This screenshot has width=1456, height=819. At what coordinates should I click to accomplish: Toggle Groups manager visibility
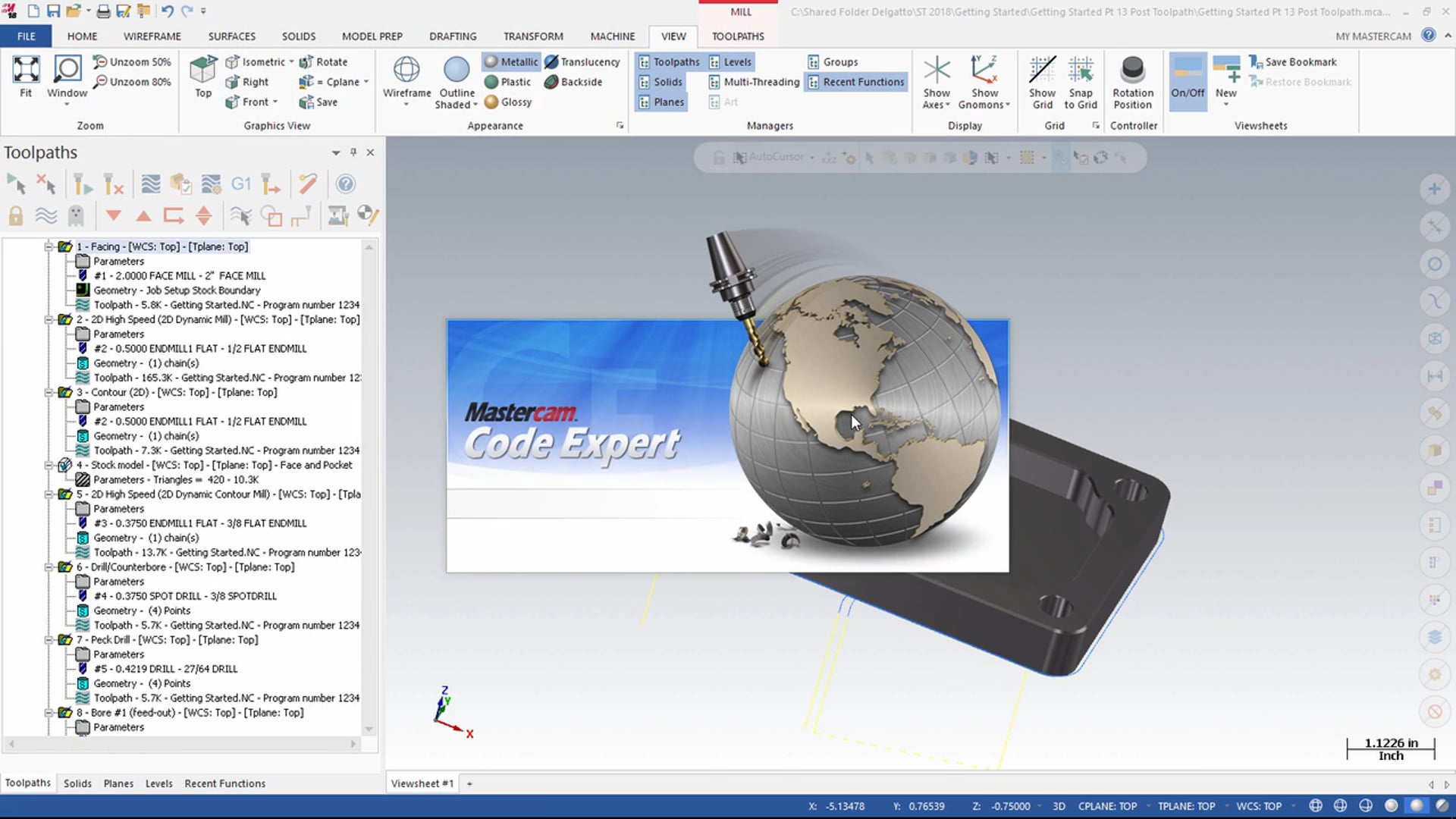click(x=833, y=62)
